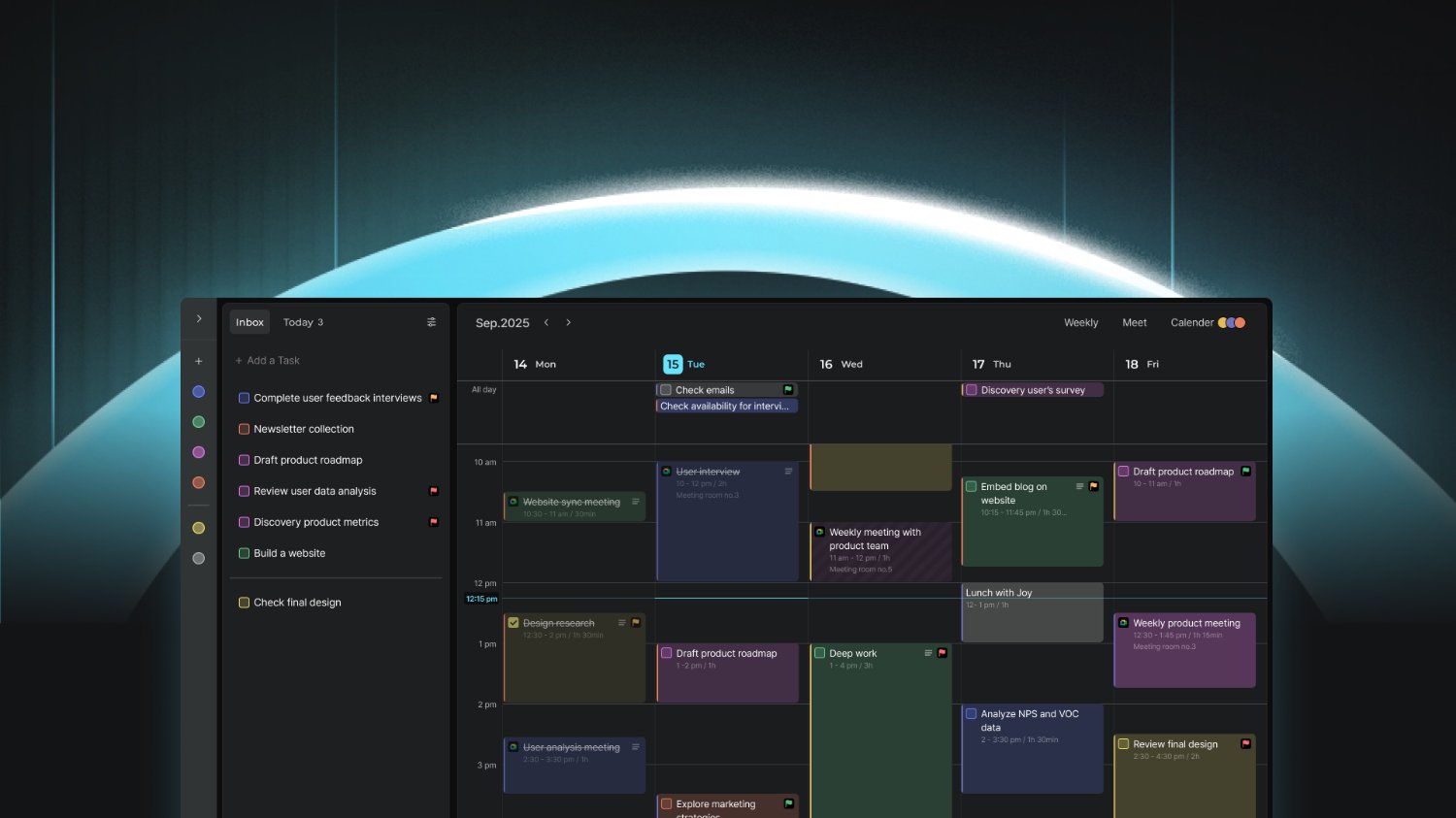The width and height of the screenshot is (1456, 818).
Task: Mark Build a website as done
Action: click(x=245, y=553)
